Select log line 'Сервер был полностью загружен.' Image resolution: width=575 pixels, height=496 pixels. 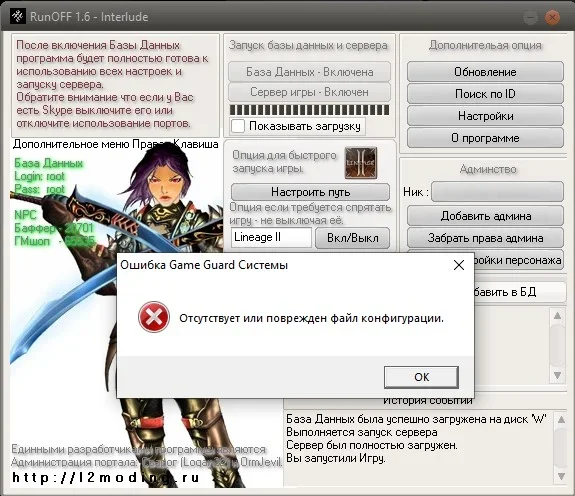(372, 445)
